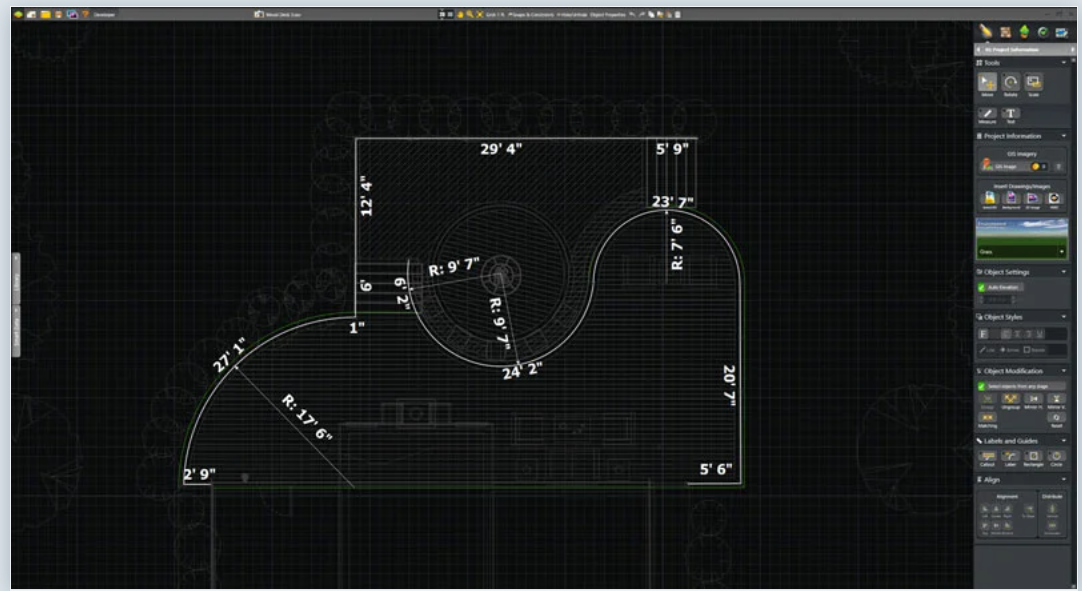Click the 20' 7" dimension label
This screenshot has width=1082, height=591.
pos(729,385)
